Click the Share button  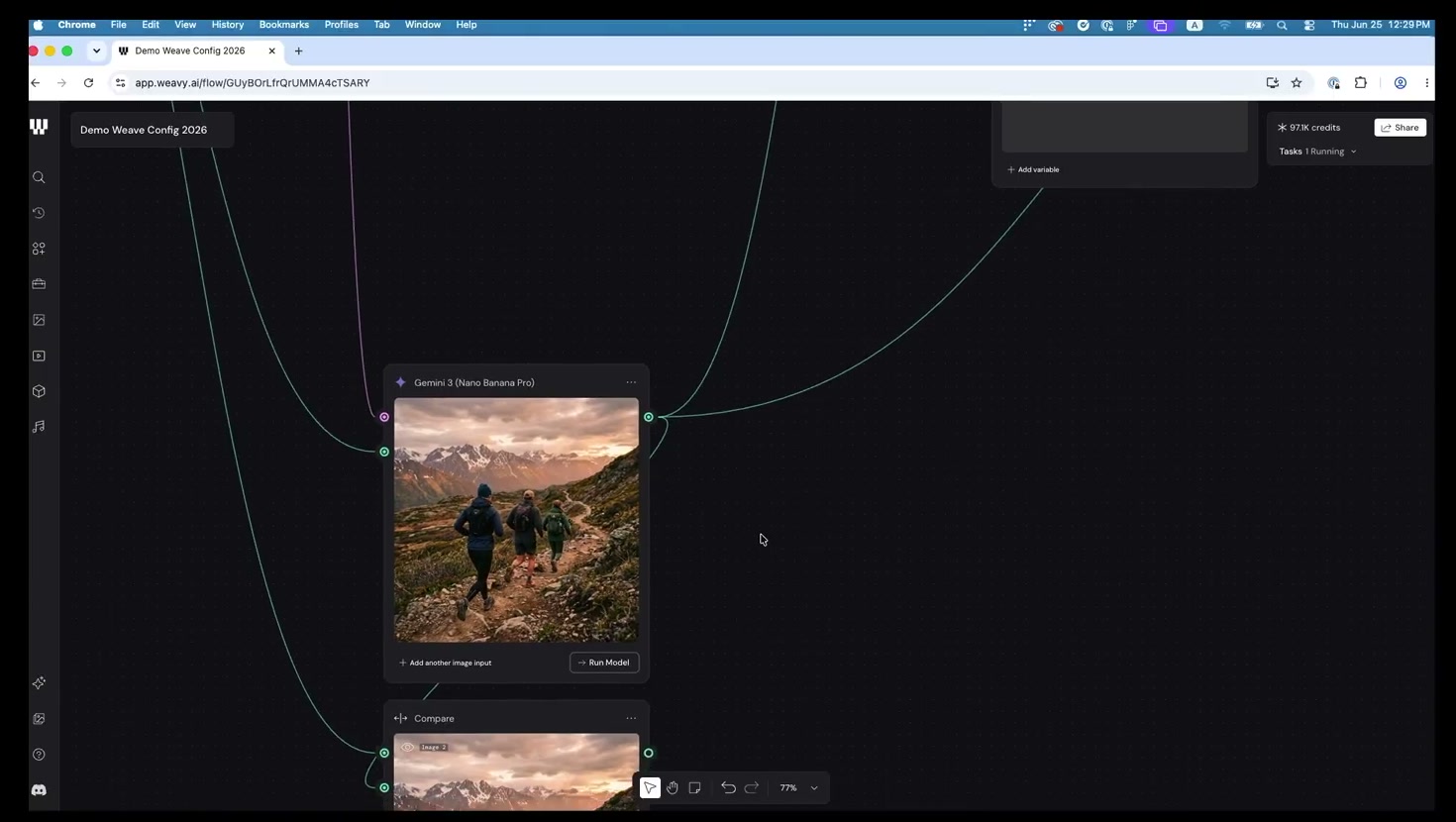click(x=1400, y=128)
